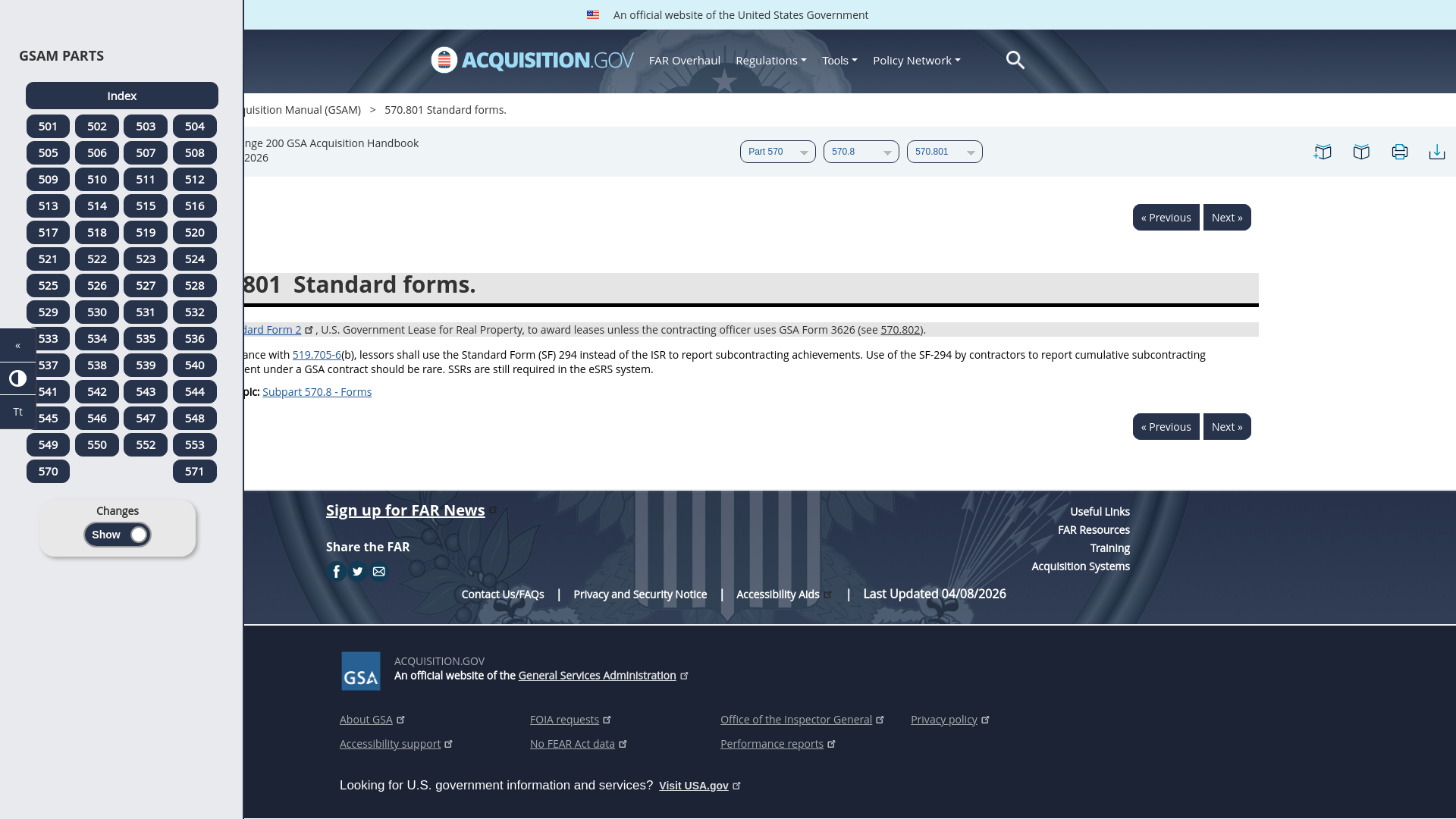Open About GSA footer link
Screen dimensions: 1456x819
tap(366, 720)
